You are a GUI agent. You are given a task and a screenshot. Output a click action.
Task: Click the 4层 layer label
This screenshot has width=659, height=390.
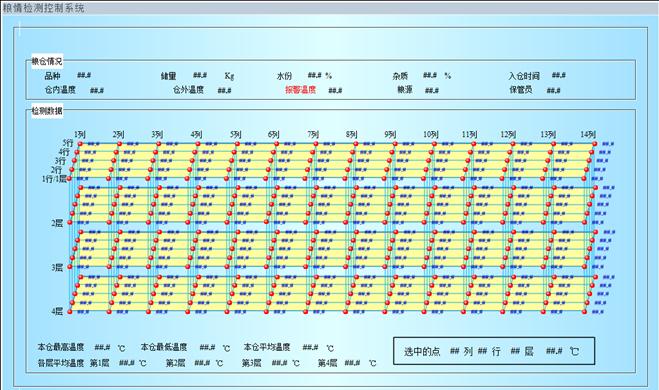(x=57, y=312)
